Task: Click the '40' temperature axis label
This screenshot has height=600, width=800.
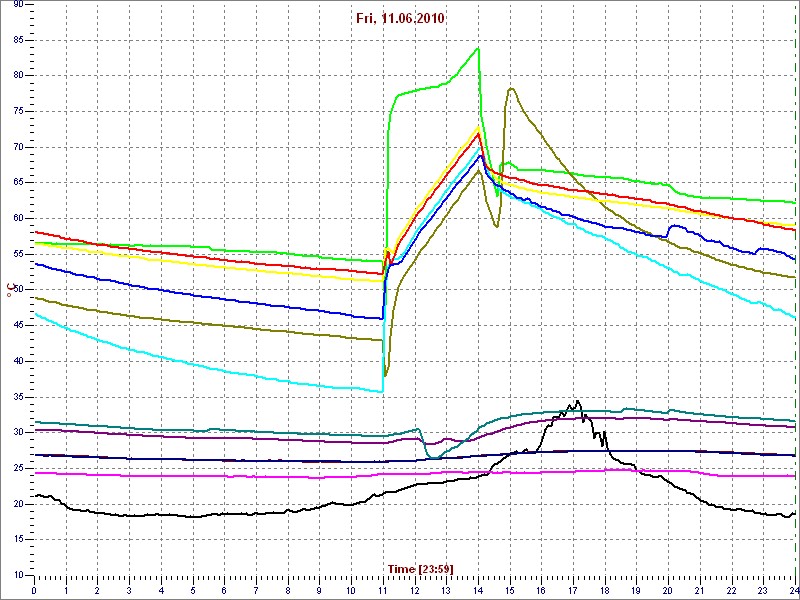Action: click(x=17, y=361)
